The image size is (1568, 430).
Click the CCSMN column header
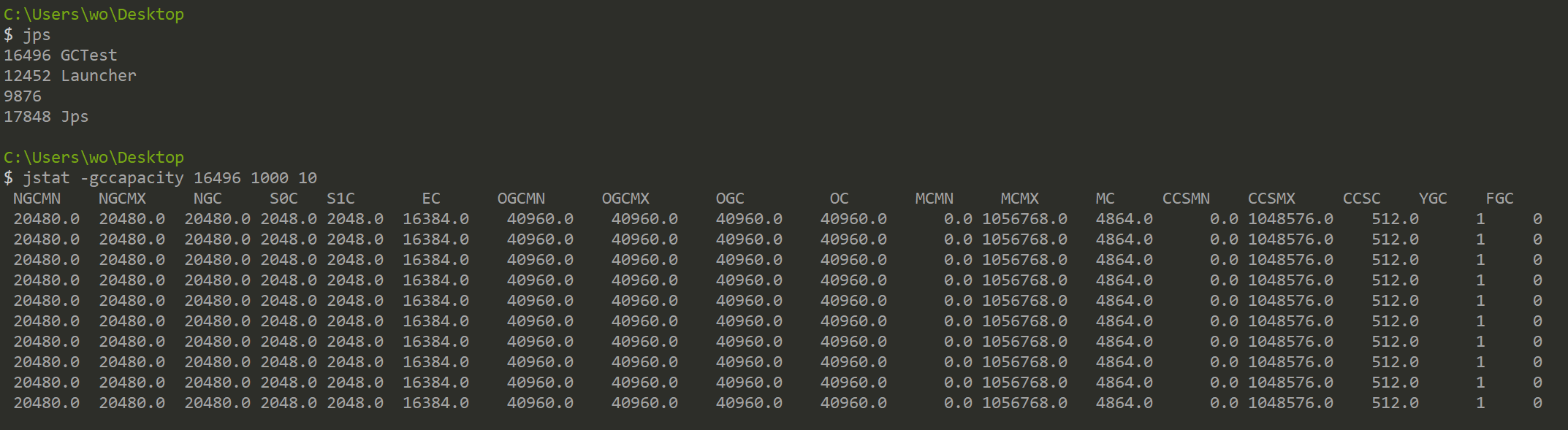pos(1186,199)
